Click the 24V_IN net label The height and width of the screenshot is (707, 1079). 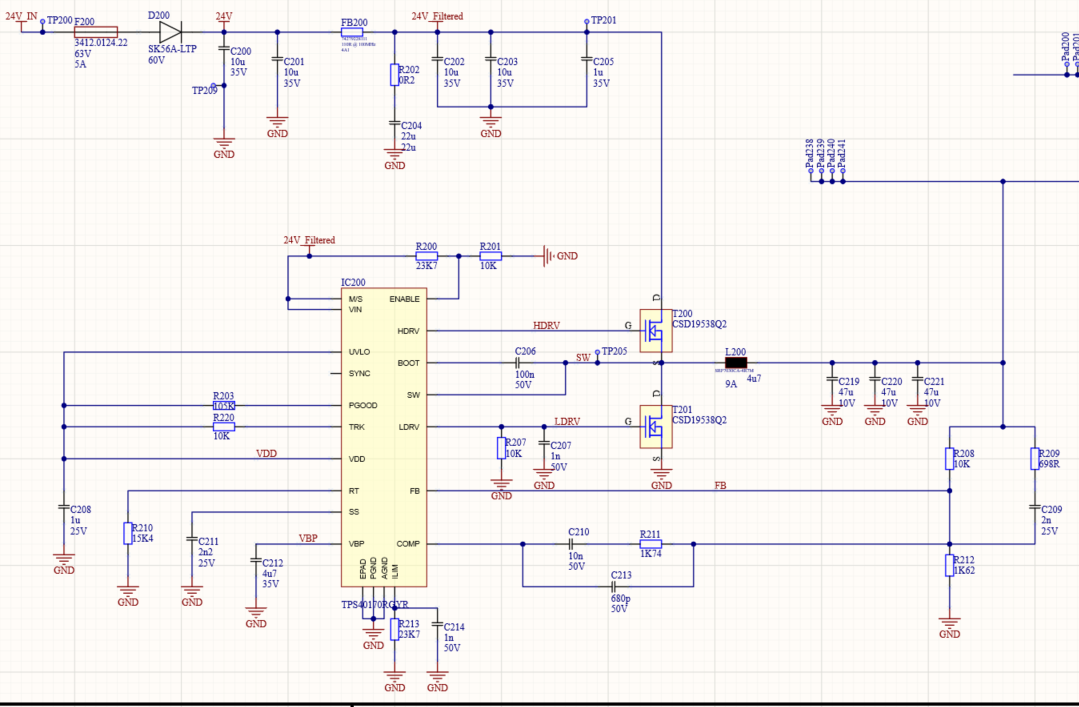pos(21,16)
